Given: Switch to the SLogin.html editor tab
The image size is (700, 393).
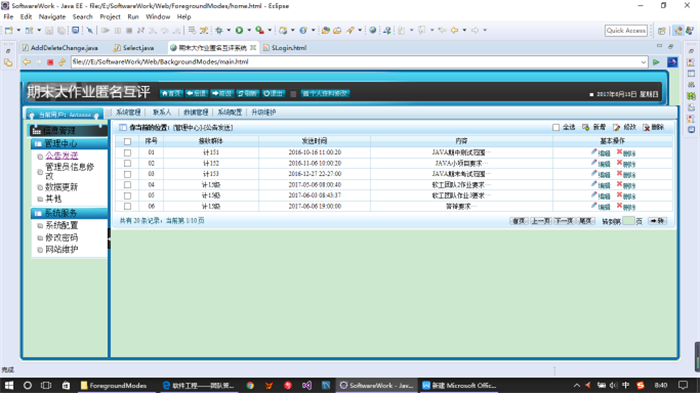Looking at the screenshot, I should (285, 48).
